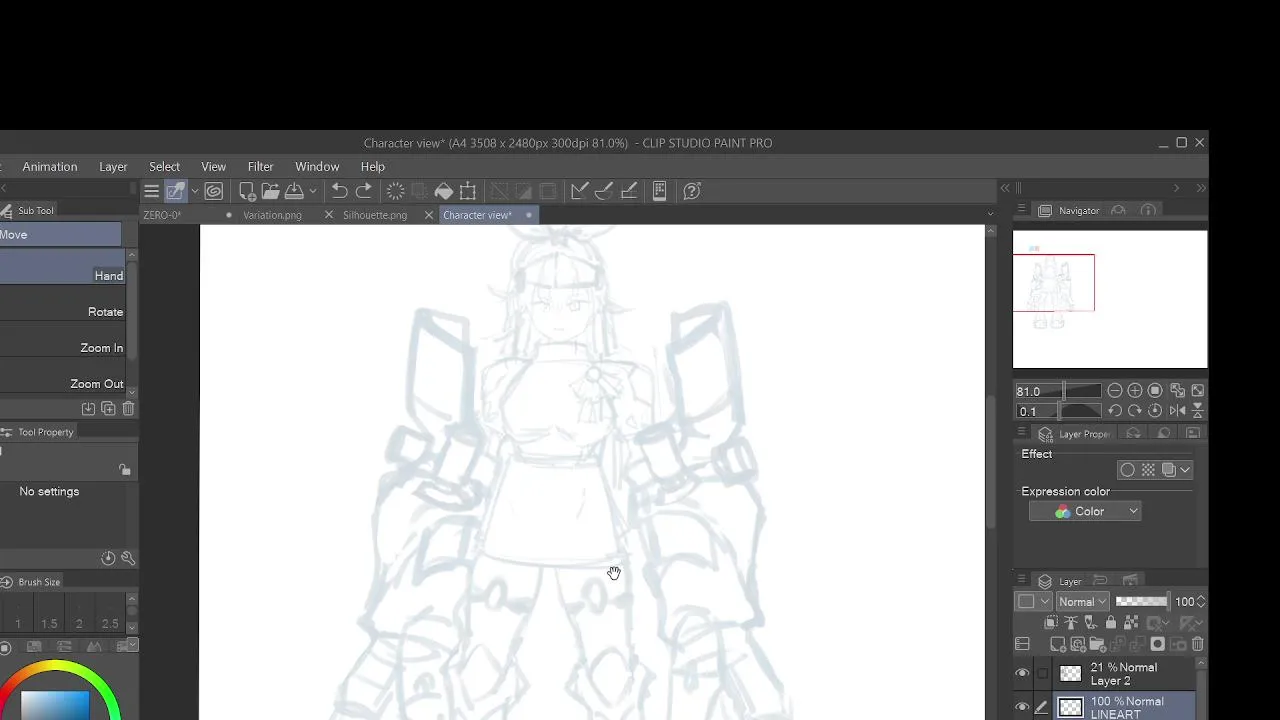Expand the Effect options arrow
This screenshot has width=1280, height=720.
tap(1185, 470)
